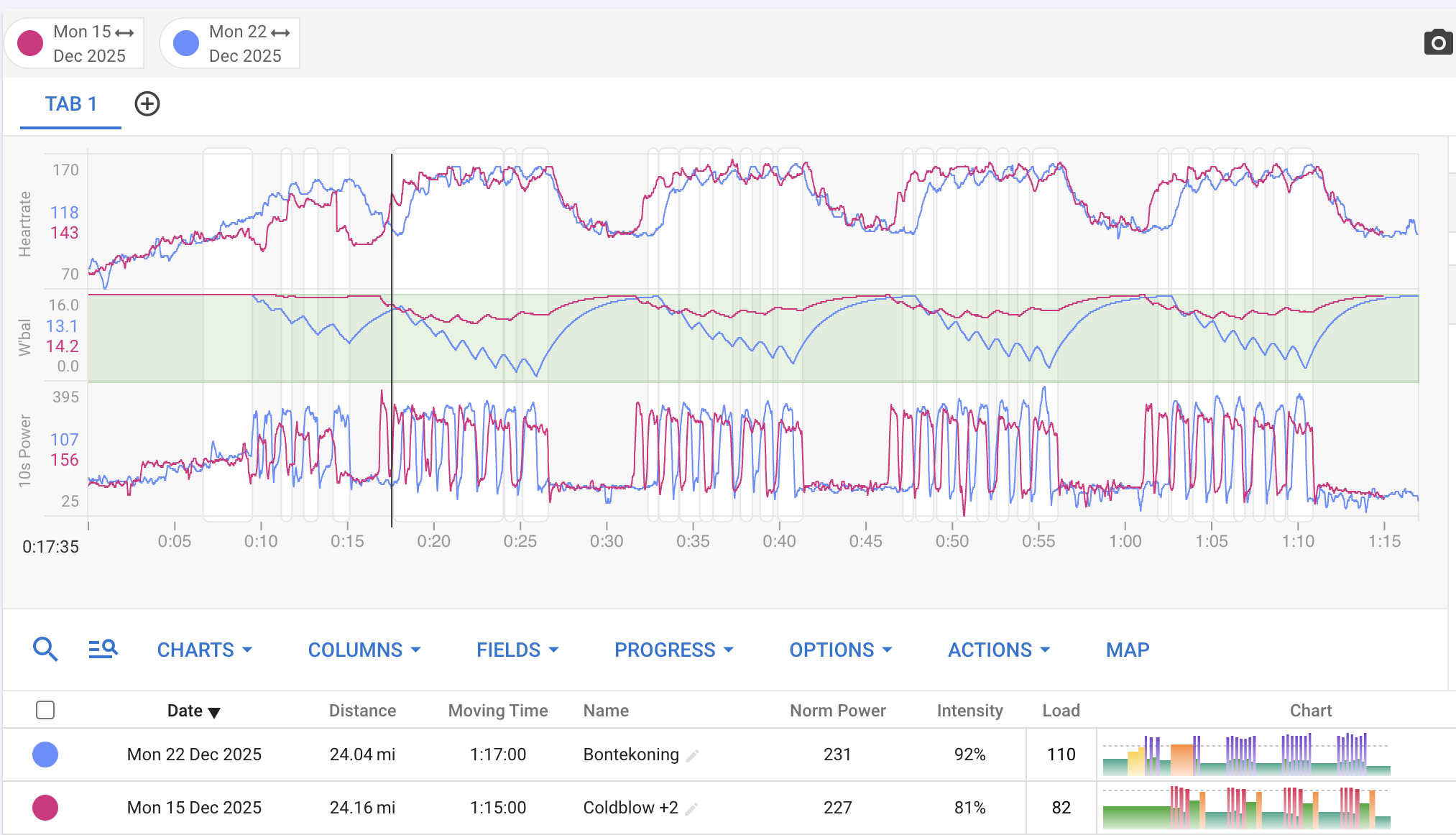Click the camera screenshot icon
The height and width of the screenshot is (835, 1456).
click(x=1437, y=43)
